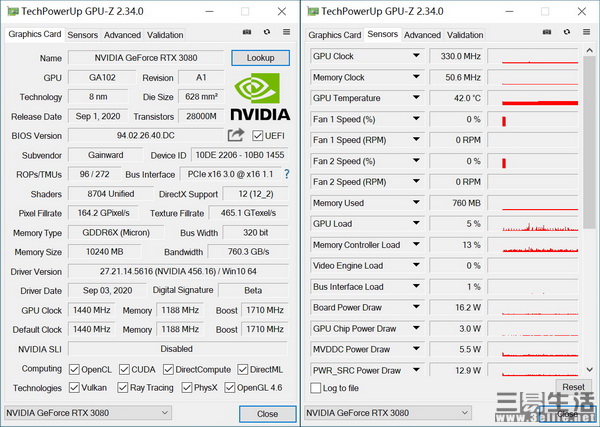Image resolution: width=600 pixels, height=427 pixels.
Task: Click the GPU Temperature history graph
Action: click(x=533, y=98)
